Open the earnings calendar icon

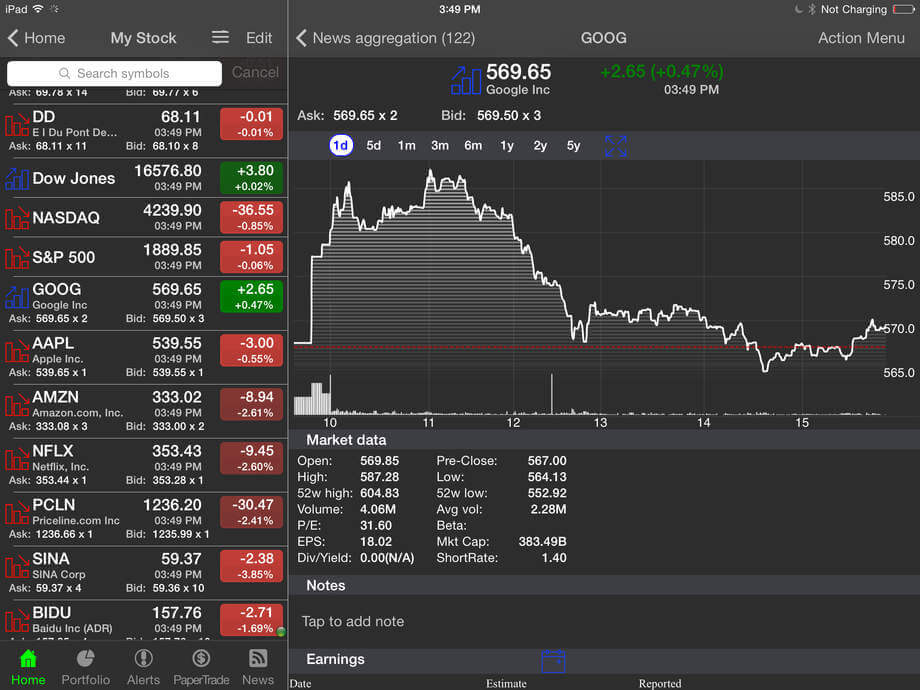pyautogui.click(x=553, y=661)
